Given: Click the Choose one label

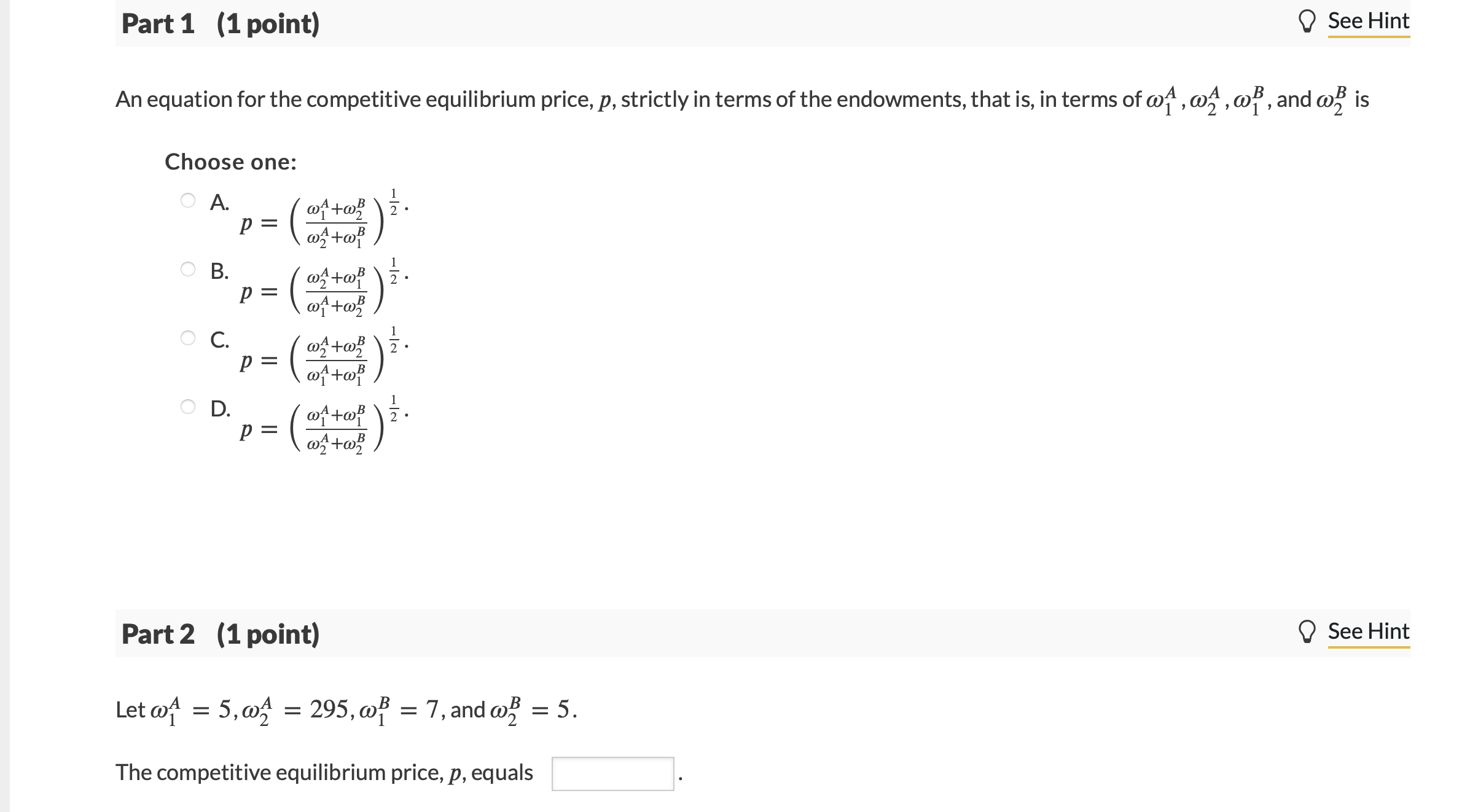Looking at the screenshot, I should click(x=230, y=162).
